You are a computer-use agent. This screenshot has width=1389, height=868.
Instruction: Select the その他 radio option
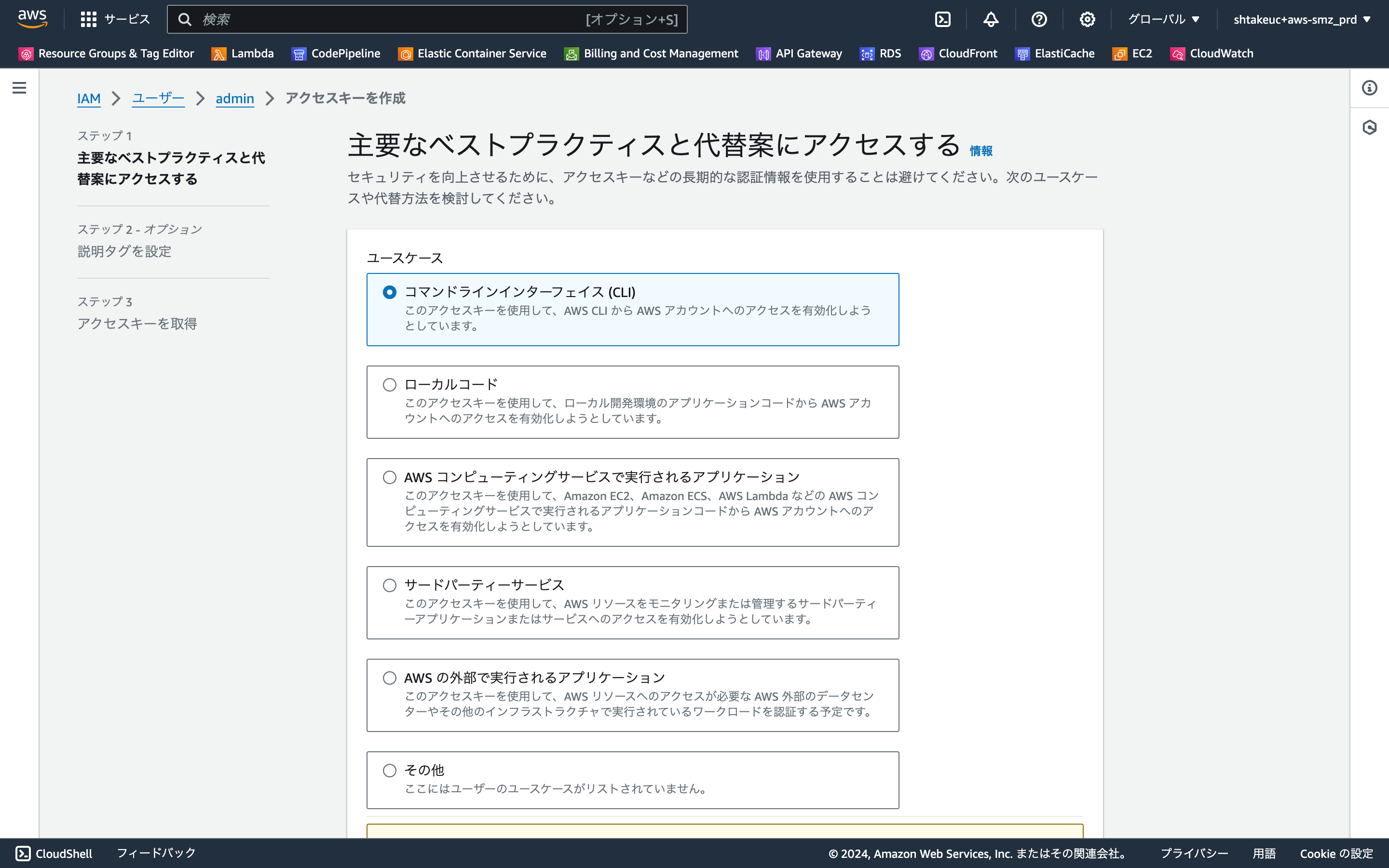389,771
